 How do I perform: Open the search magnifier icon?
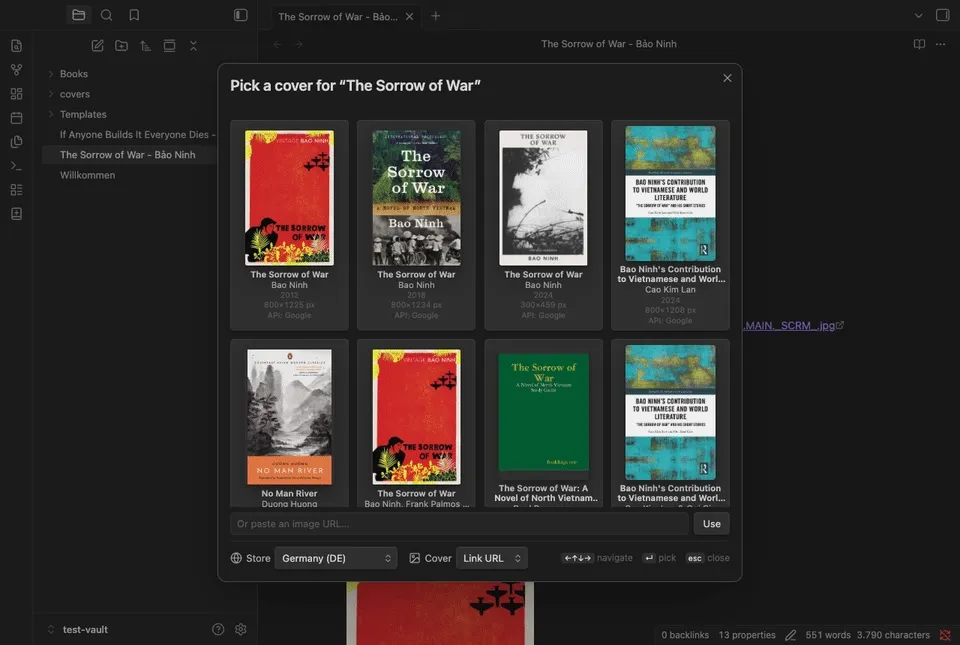(x=106, y=15)
